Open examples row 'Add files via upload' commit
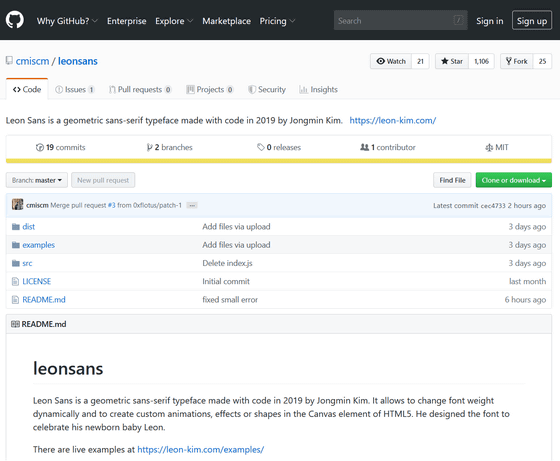The width and height of the screenshot is (560, 461). 236,245
